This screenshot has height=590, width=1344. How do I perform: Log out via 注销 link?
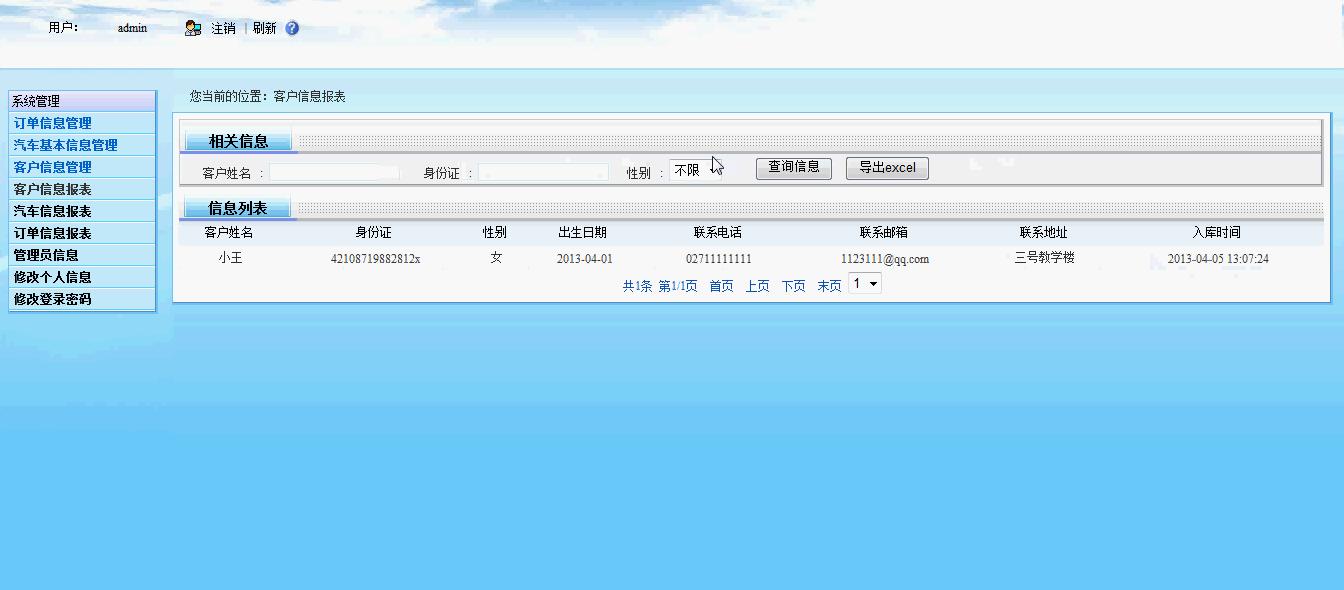click(223, 28)
